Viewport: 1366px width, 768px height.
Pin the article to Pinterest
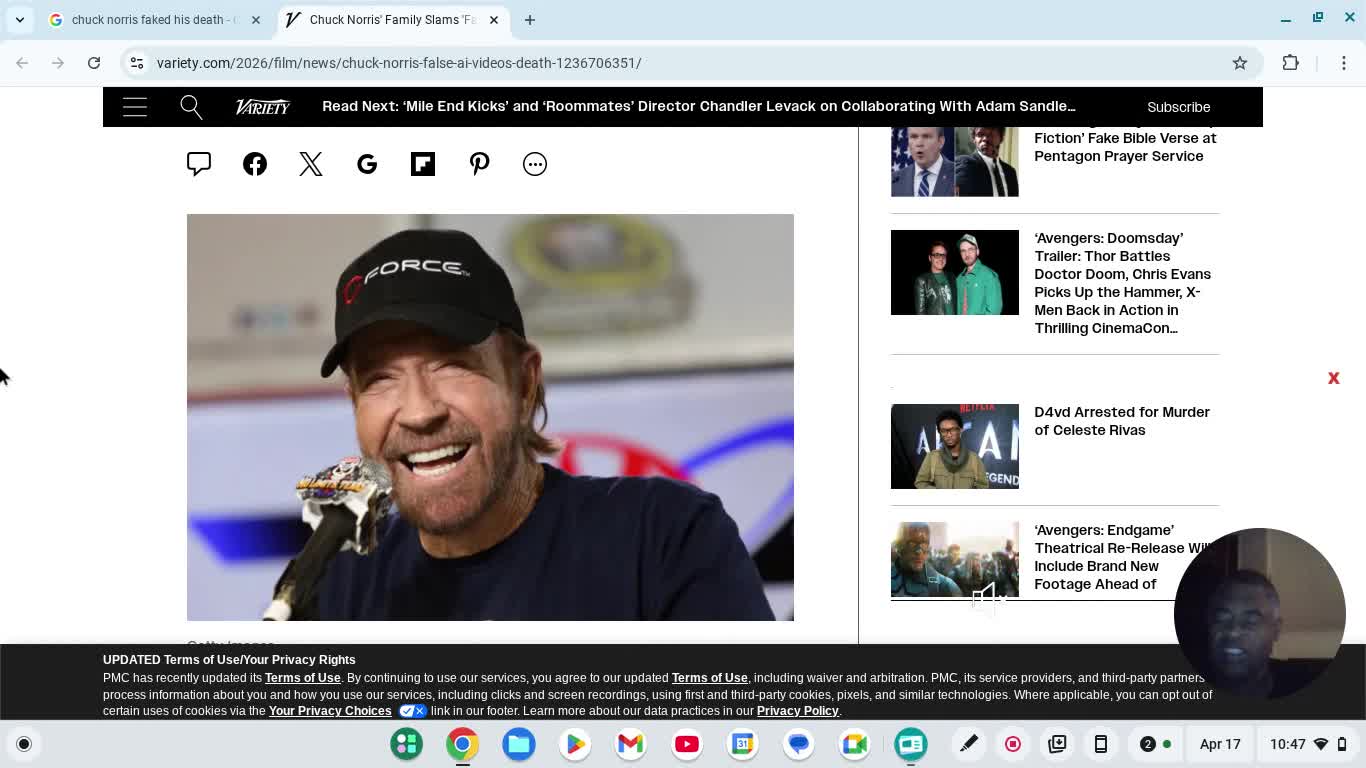(479, 163)
